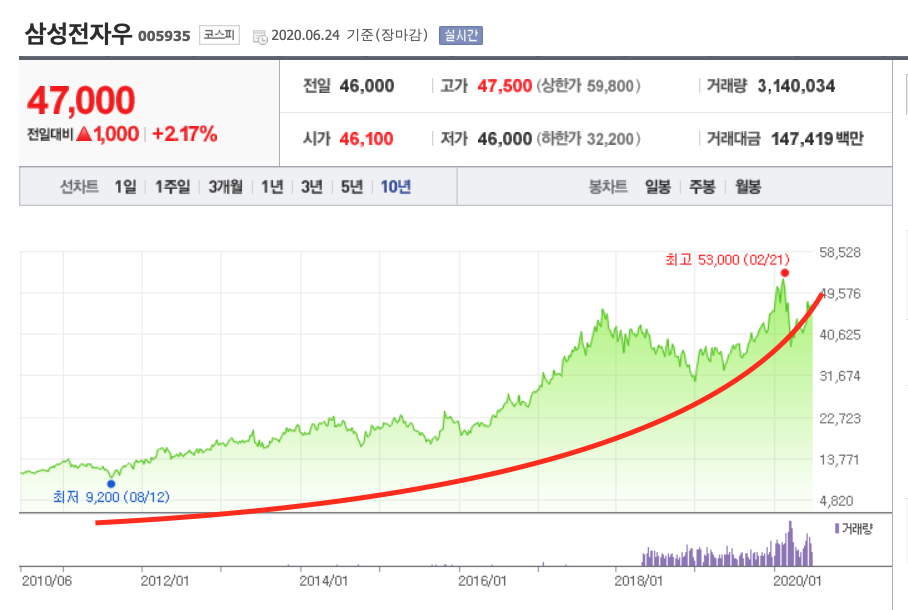Click the 2014/01 x-axis label
The image size is (908, 610).
coord(324,581)
